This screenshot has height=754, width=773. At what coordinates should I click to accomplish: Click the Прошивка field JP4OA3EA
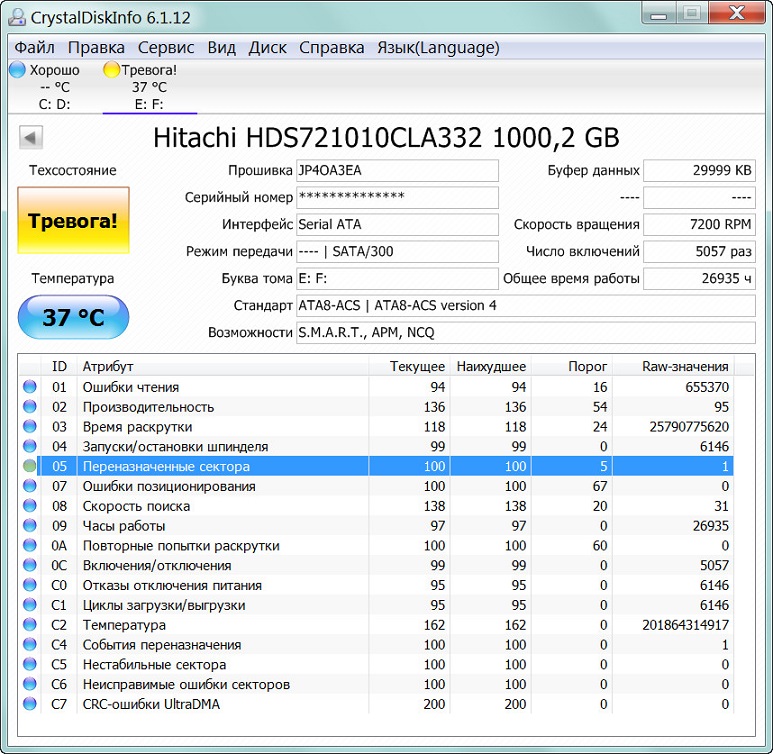pos(397,171)
